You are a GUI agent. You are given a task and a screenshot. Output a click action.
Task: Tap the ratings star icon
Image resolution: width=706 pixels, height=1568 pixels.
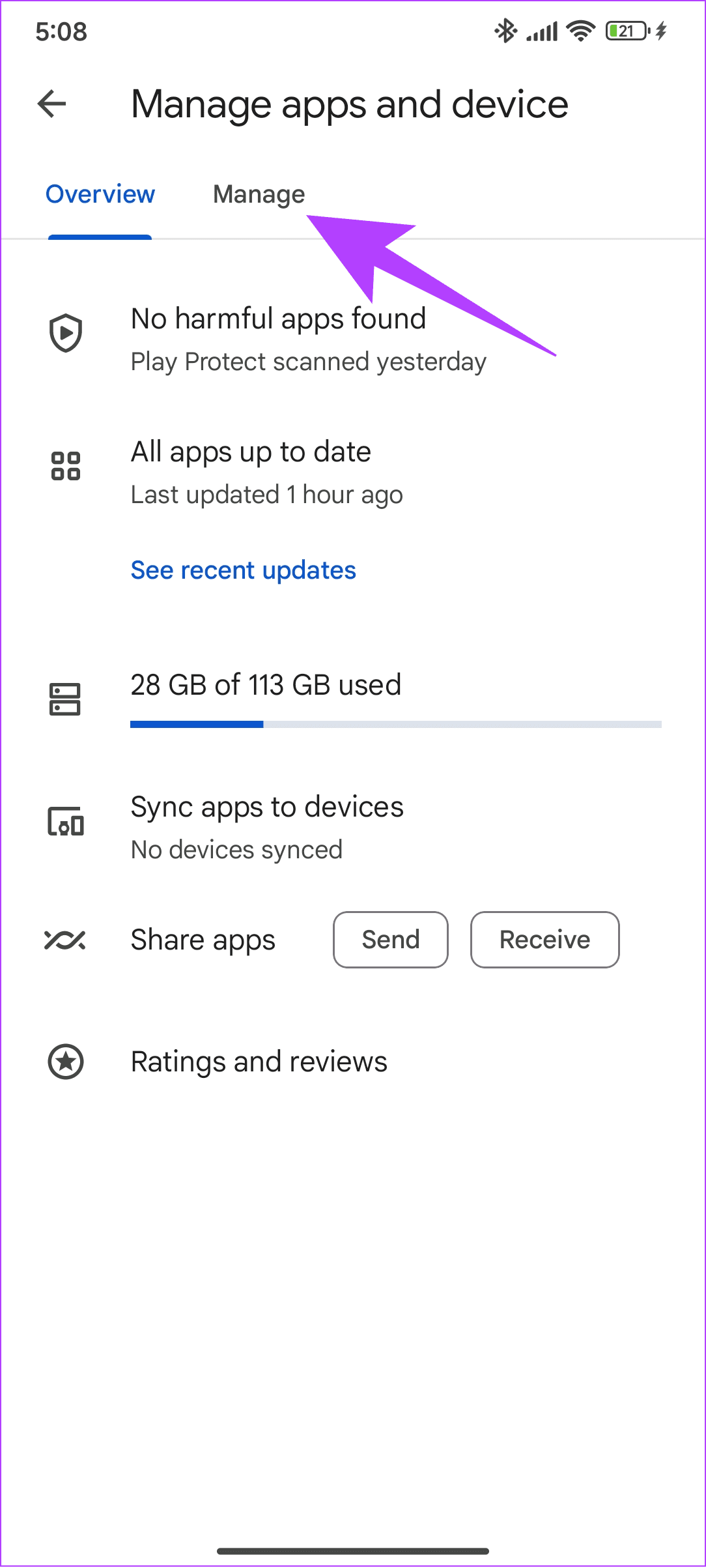pyautogui.click(x=66, y=1062)
